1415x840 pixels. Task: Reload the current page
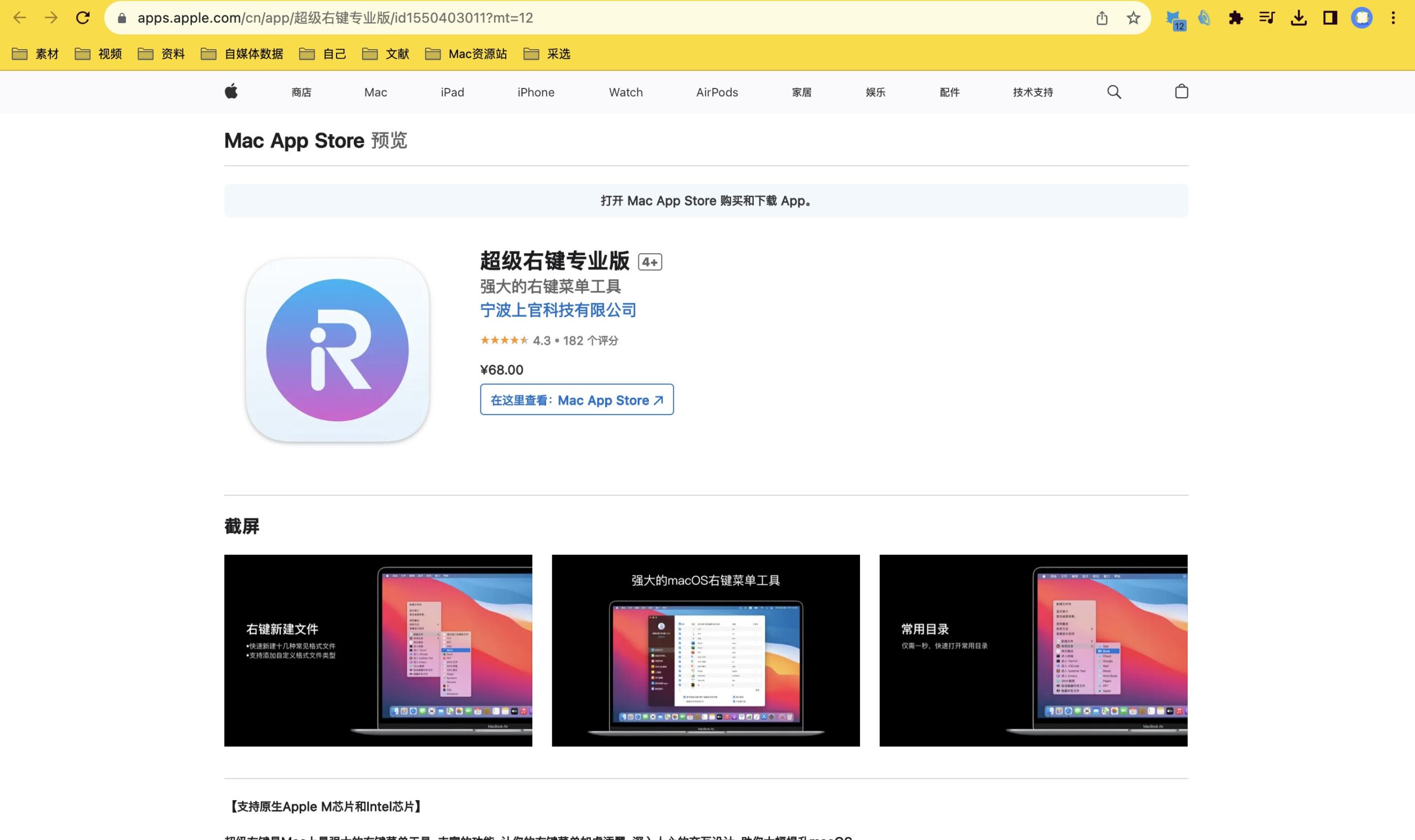[83, 18]
